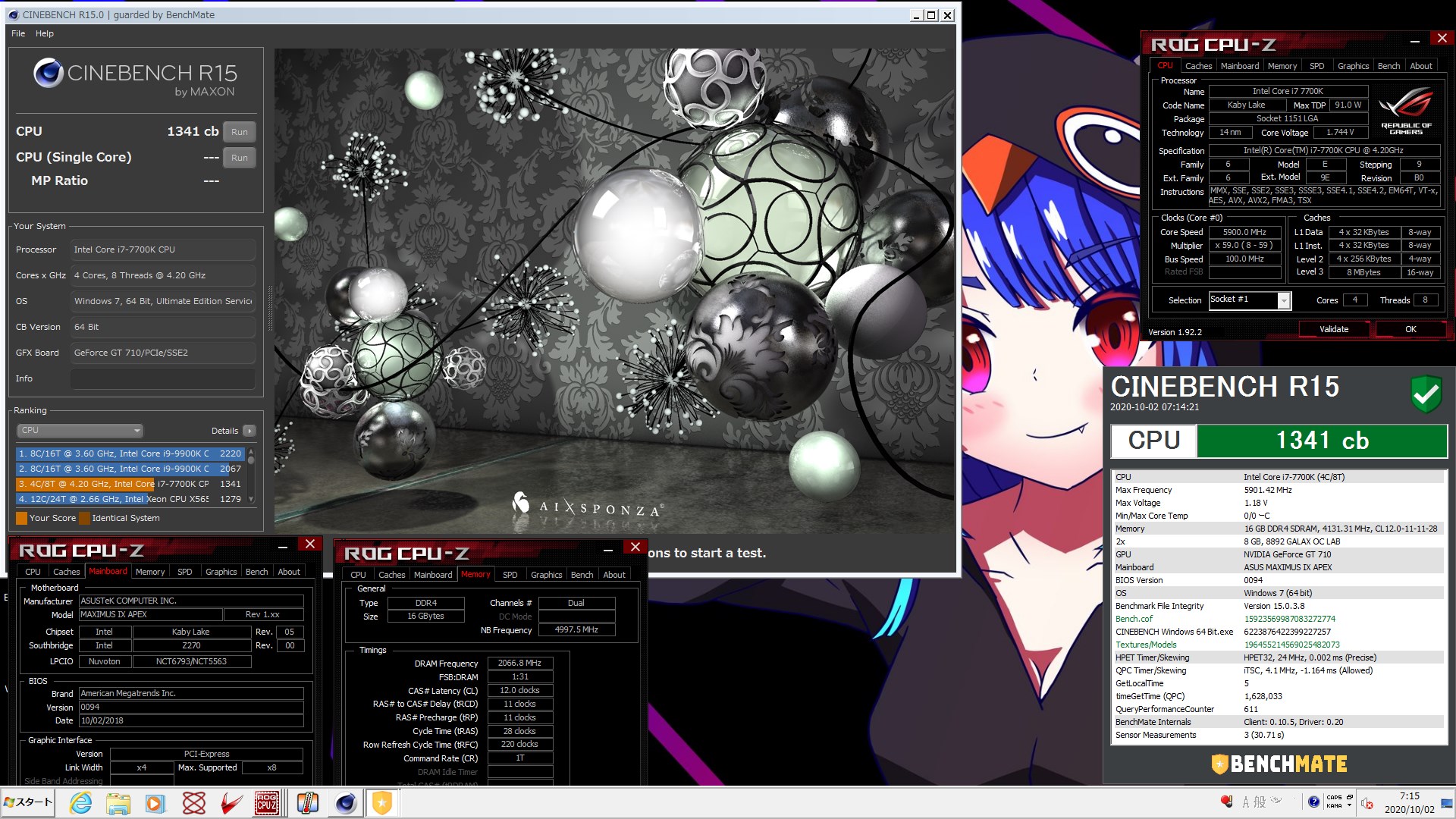
Task: Click the BenchMate logo at panel bottom
Action: click(x=1279, y=764)
